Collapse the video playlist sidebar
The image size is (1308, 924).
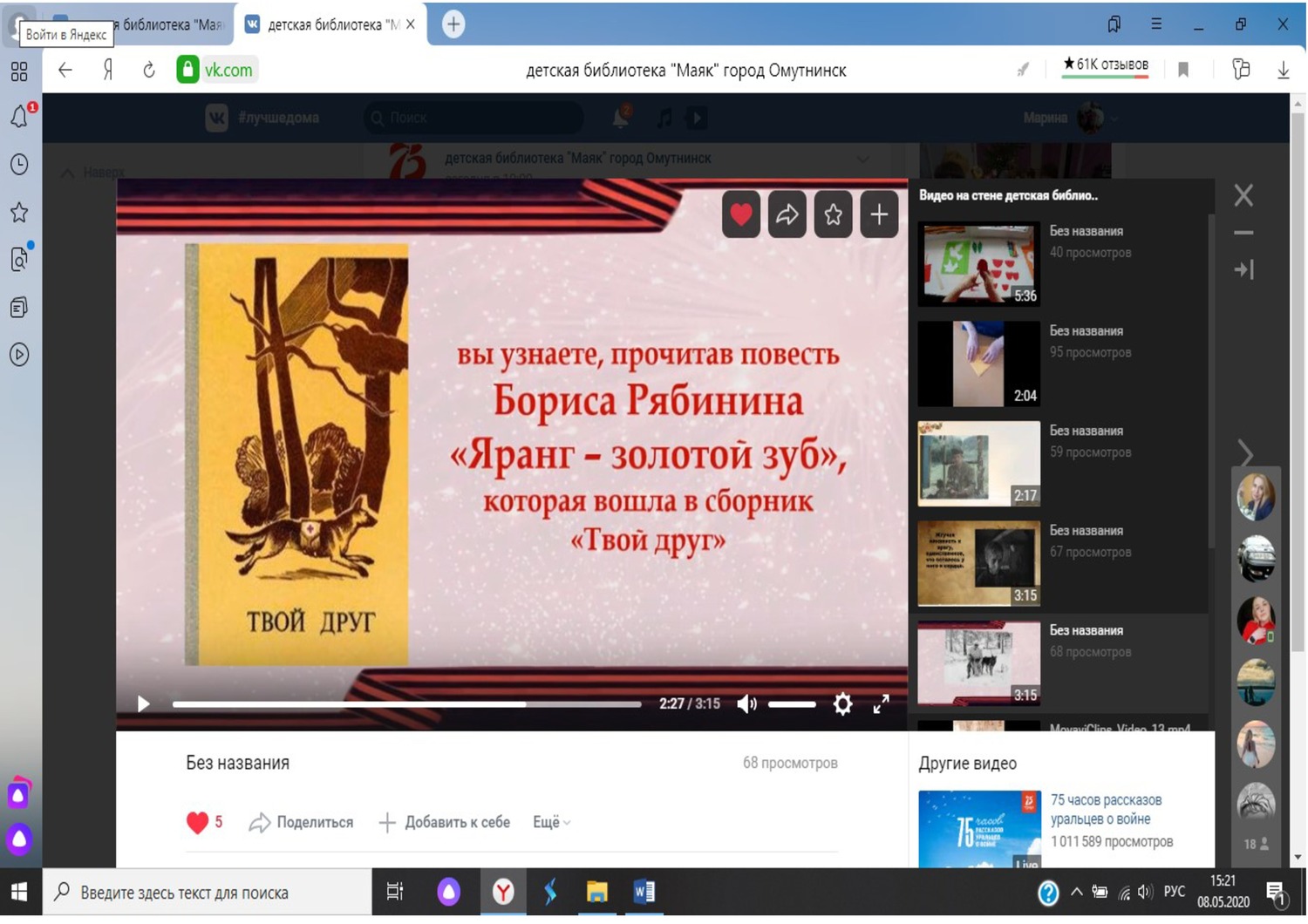1243,270
